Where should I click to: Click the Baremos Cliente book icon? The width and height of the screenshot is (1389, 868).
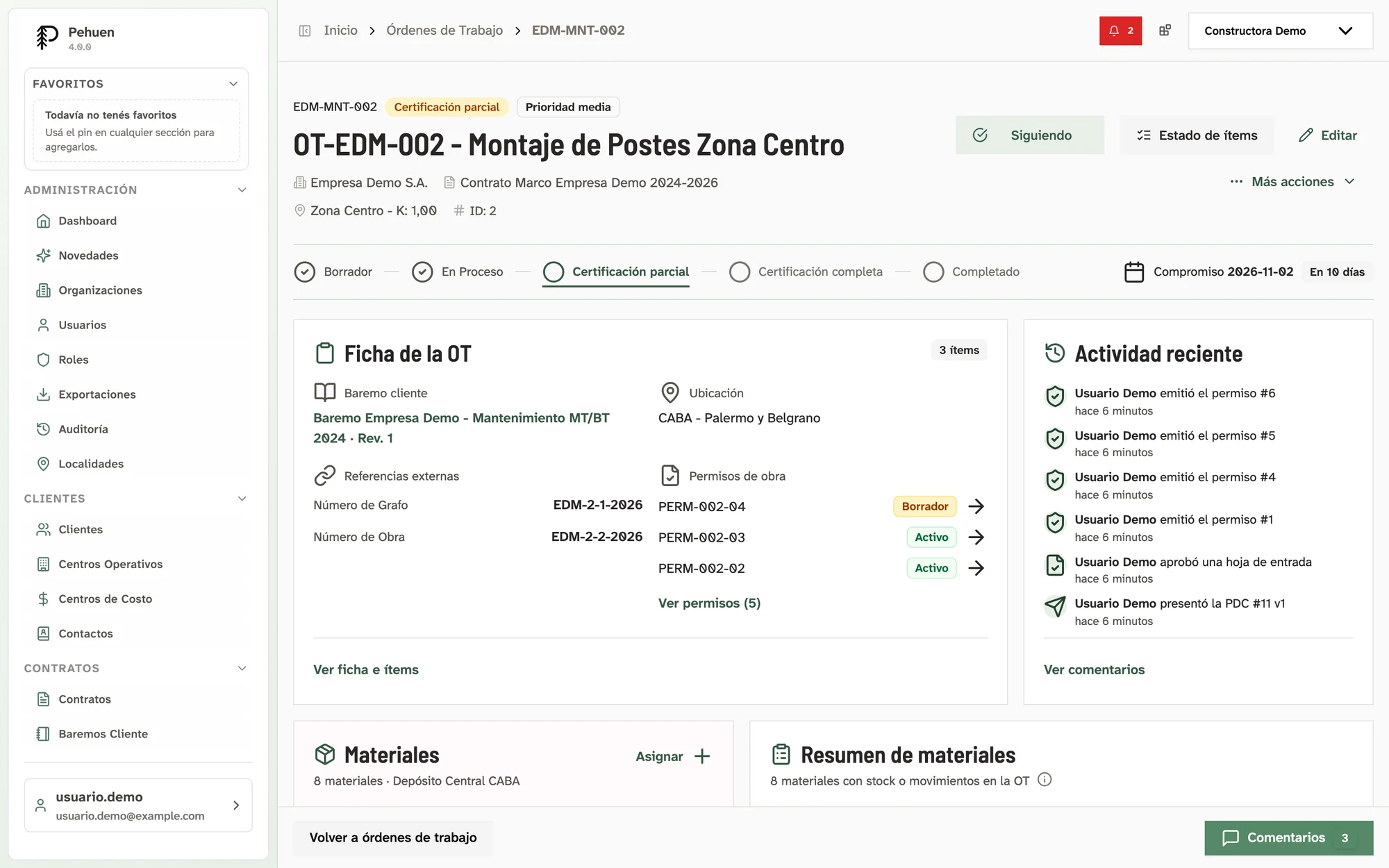[x=43, y=734]
